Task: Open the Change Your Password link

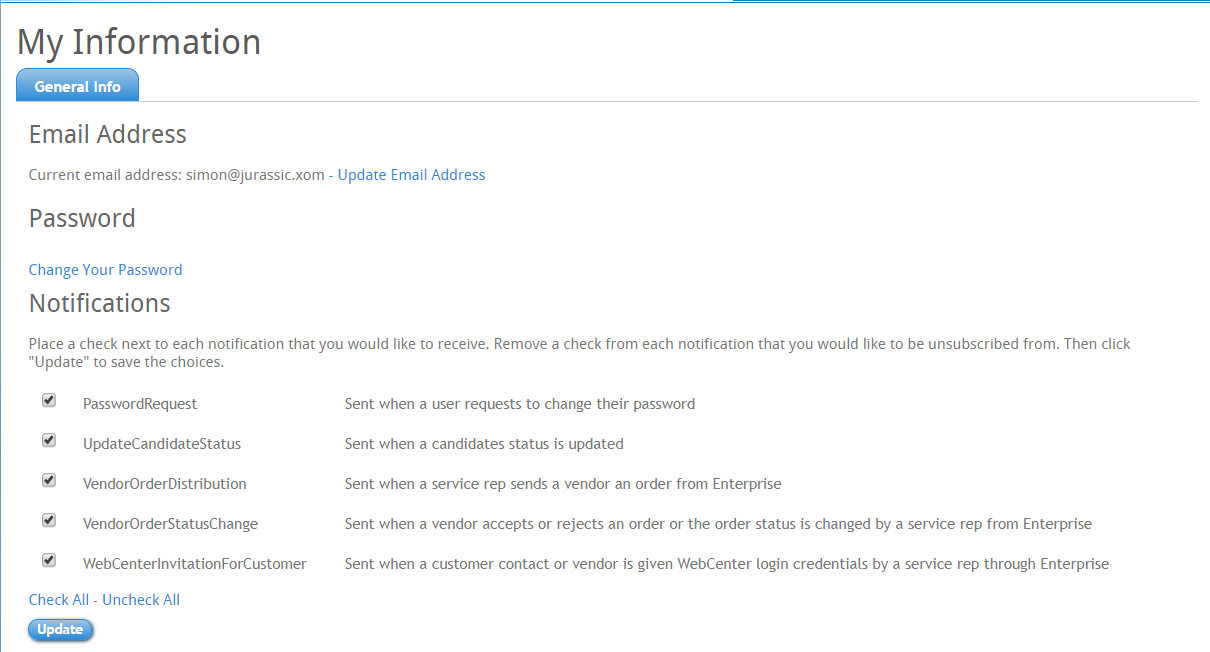Action: 105,270
